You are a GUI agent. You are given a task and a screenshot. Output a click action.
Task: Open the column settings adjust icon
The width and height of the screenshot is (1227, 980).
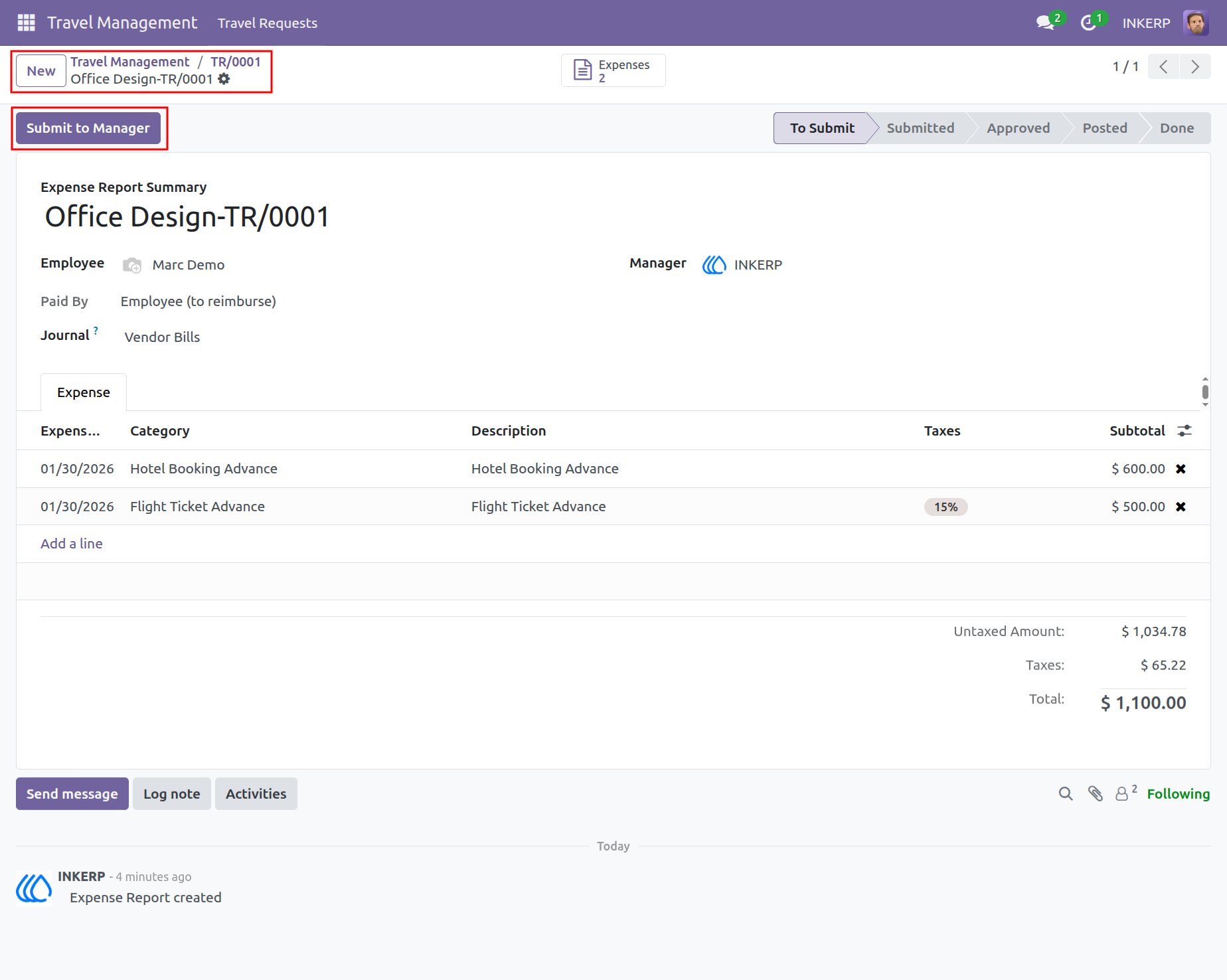pos(1185,431)
